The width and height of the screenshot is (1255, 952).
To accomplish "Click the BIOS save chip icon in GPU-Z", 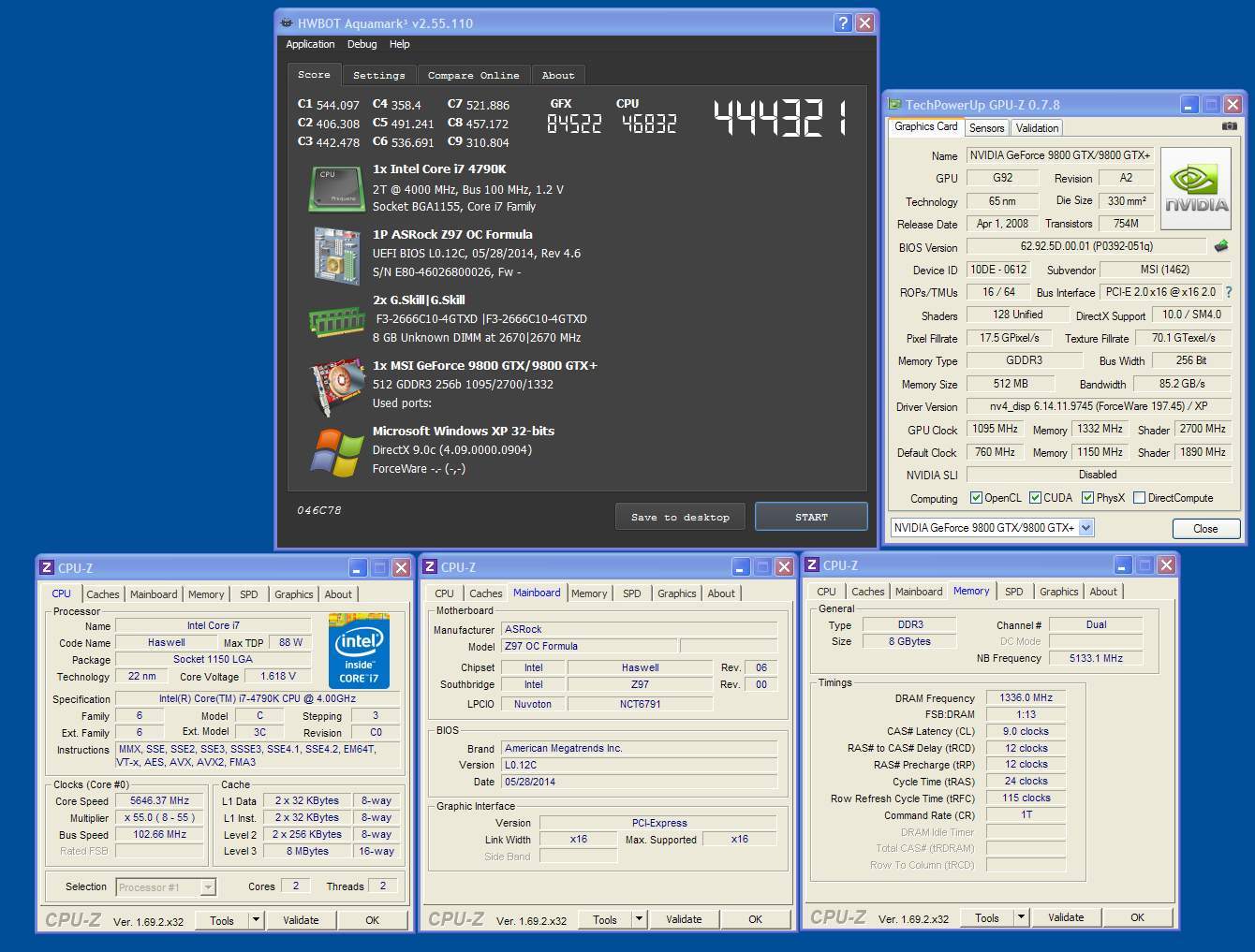I will (x=1221, y=246).
